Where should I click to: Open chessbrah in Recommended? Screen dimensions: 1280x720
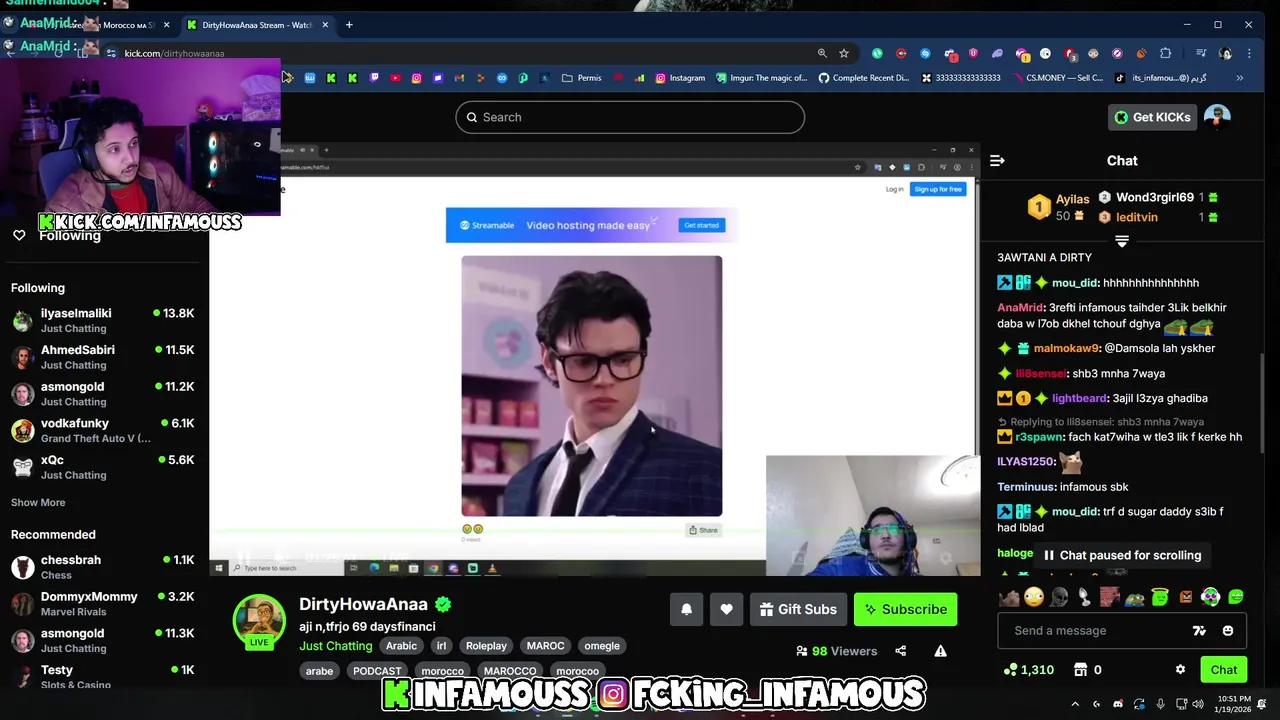pos(104,567)
